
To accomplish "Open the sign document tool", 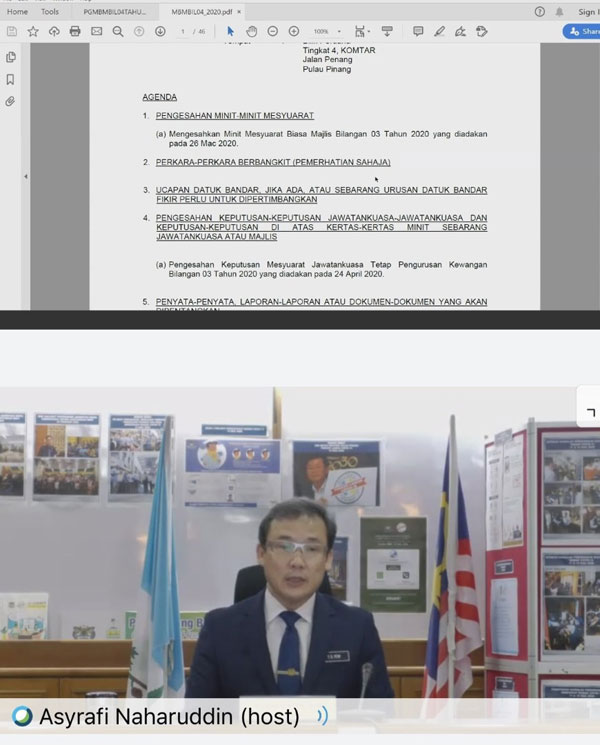I will (x=460, y=31).
